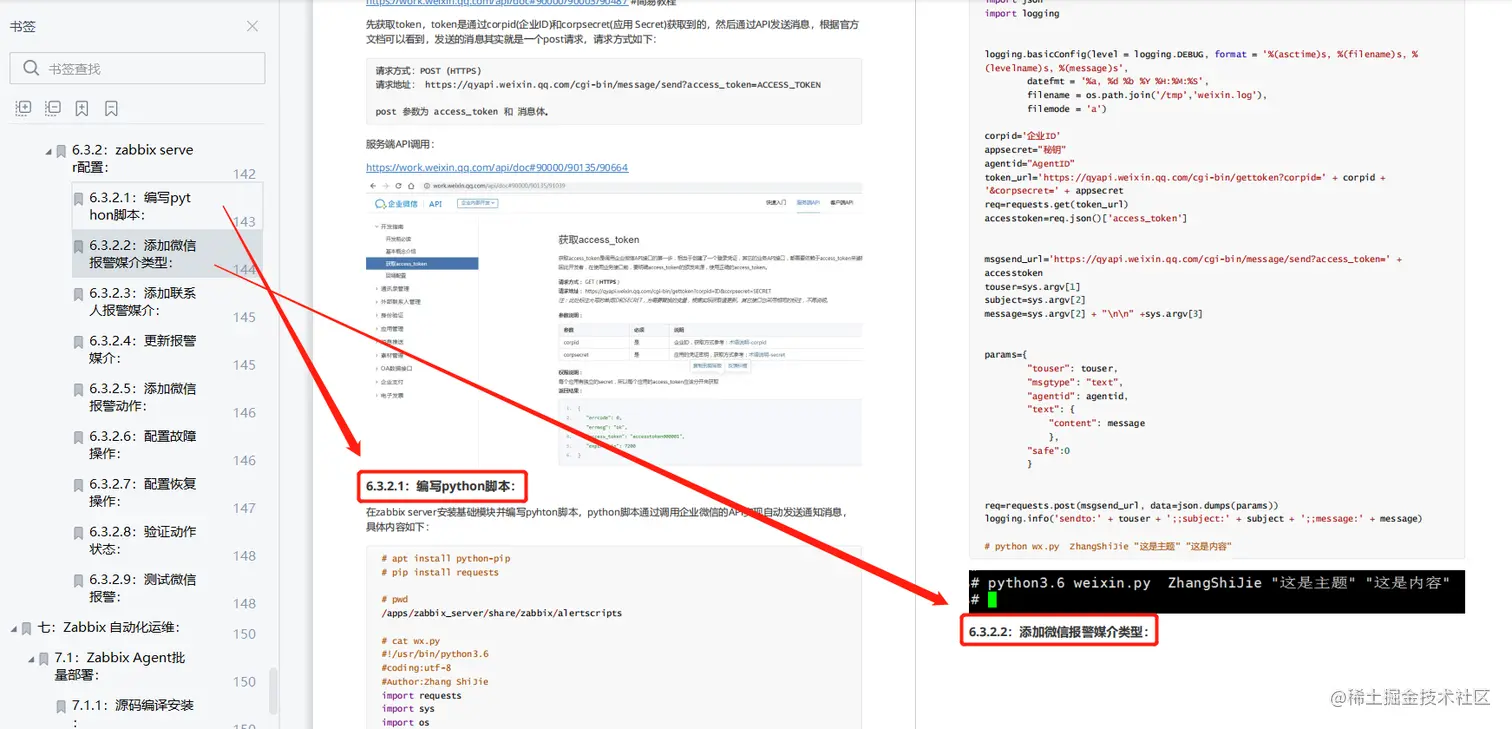Image resolution: width=1512 pixels, height=729 pixels.
Task: Click the 6.3.2.2：添加微信报警媒介类型 heading
Action: pos(1059,632)
